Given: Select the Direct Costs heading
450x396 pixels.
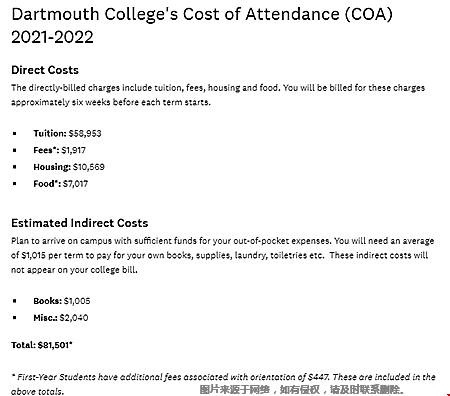Looking at the screenshot, I should pos(45,70).
